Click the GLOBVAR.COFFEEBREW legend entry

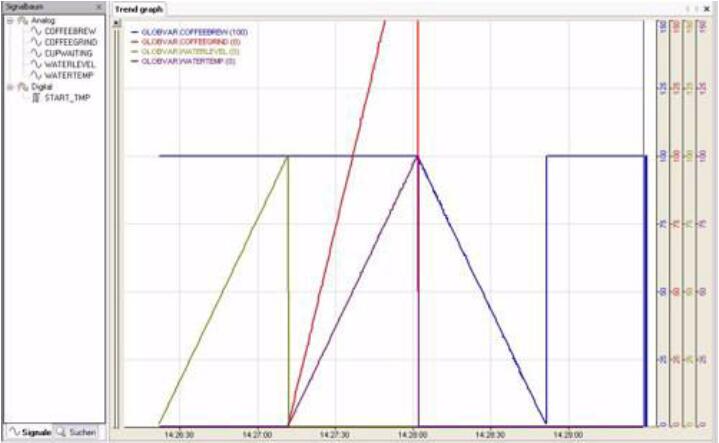point(190,32)
